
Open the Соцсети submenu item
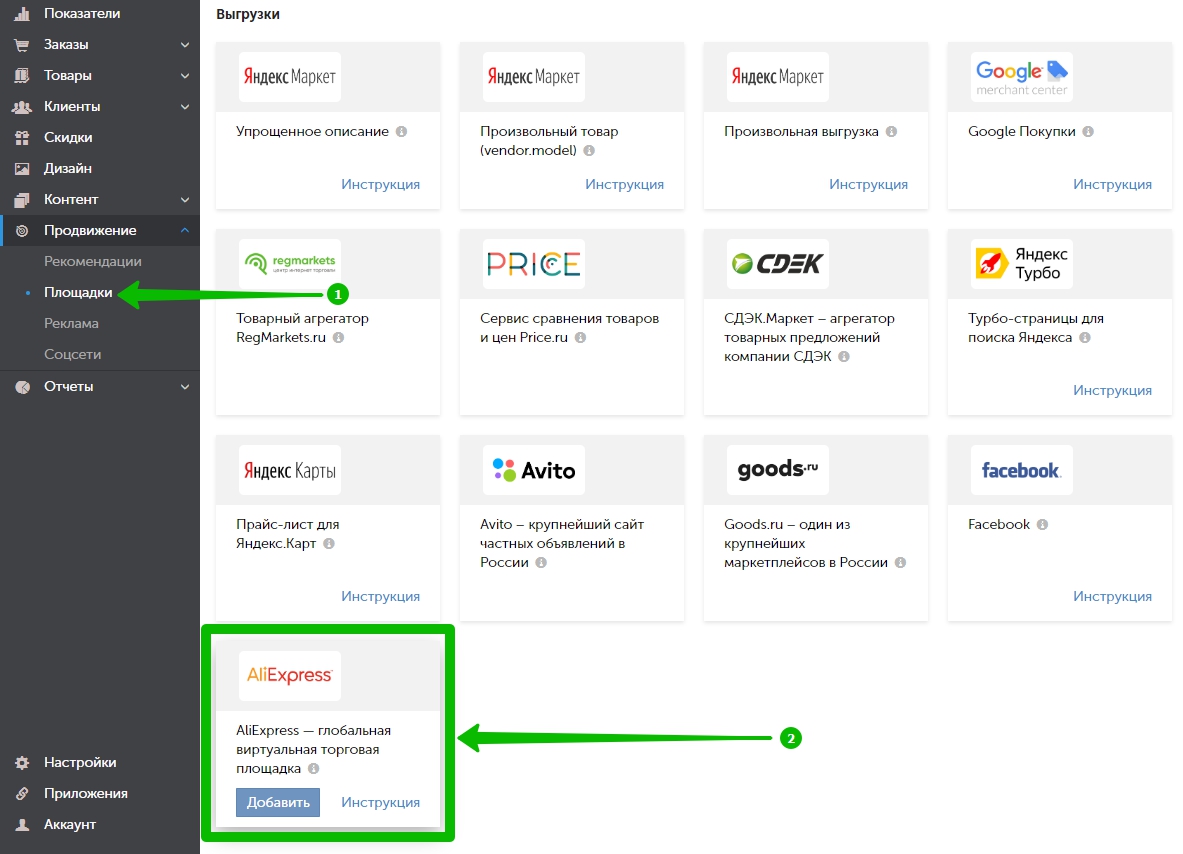[72, 354]
